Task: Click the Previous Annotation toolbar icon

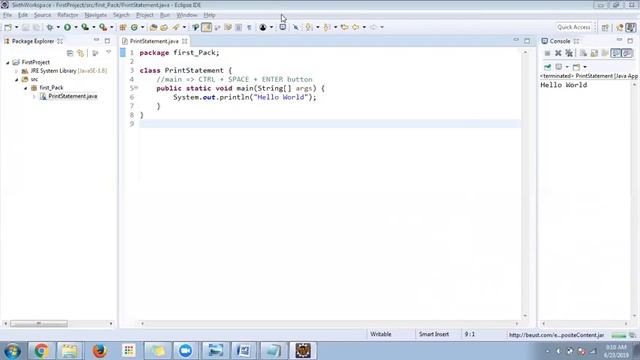Action: pyautogui.click(x=327, y=27)
